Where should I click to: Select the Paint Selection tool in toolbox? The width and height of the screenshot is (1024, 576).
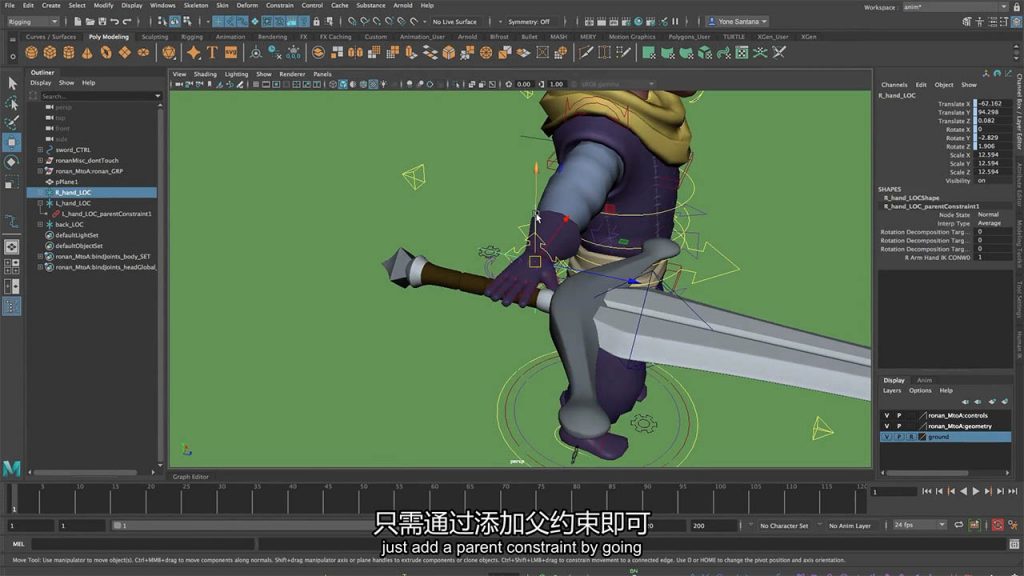coord(11,122)
